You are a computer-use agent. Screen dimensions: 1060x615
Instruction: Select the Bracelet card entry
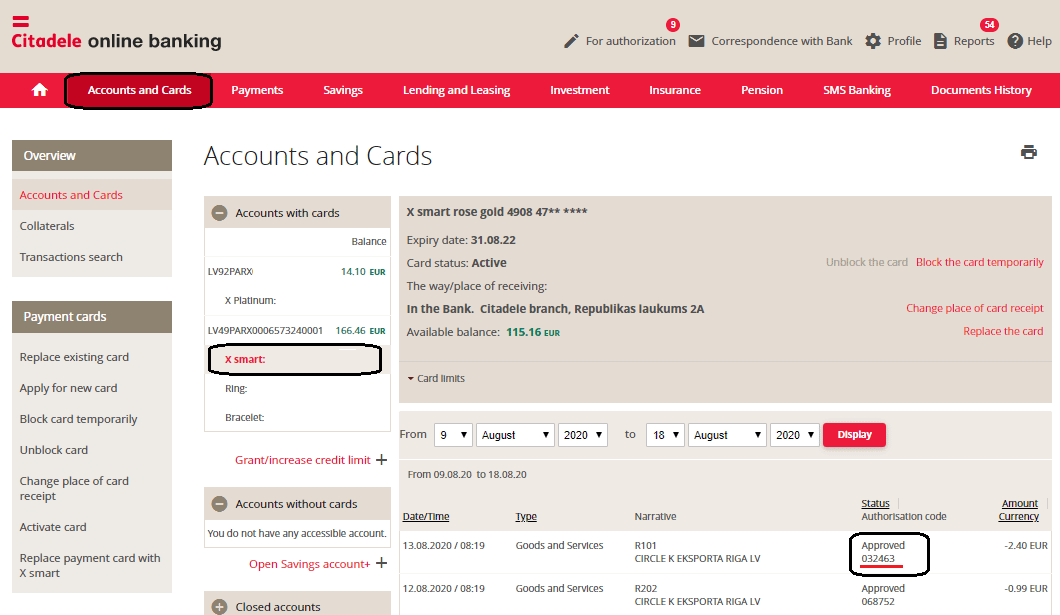(244, 418)
